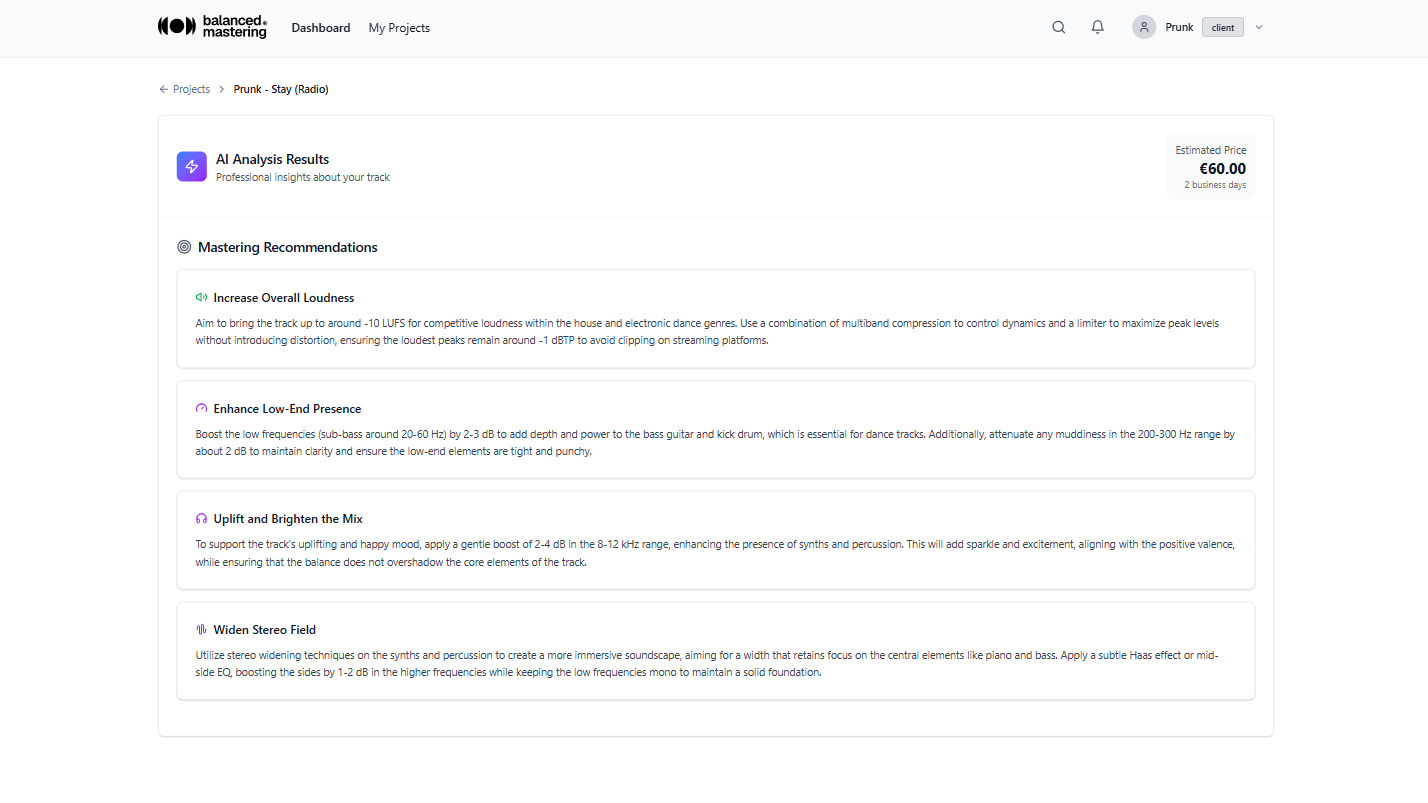Click the balanced mastering logo
The width and height of the screenshot is (1428, 803).
point(211,27)
